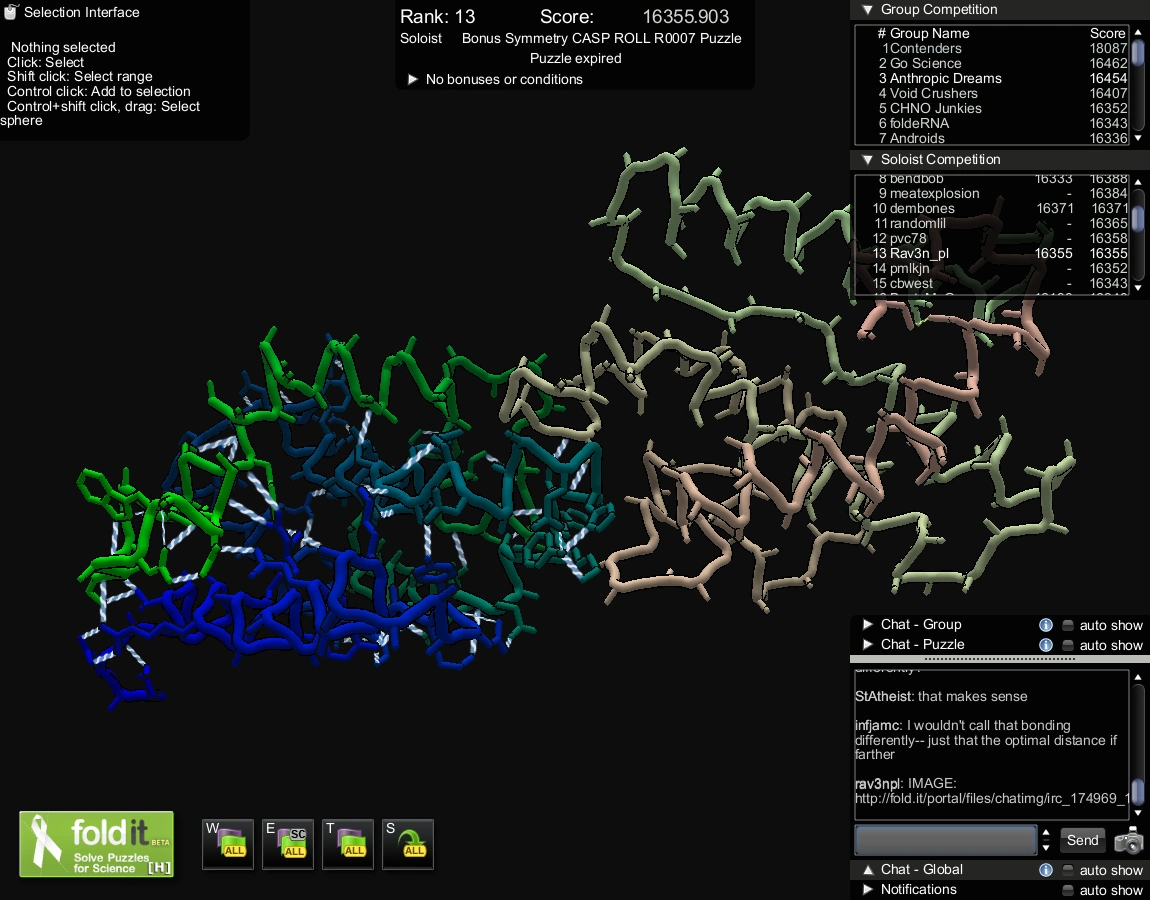
Task: Expand the Chat - Group panel
Action: click(867, 625)
